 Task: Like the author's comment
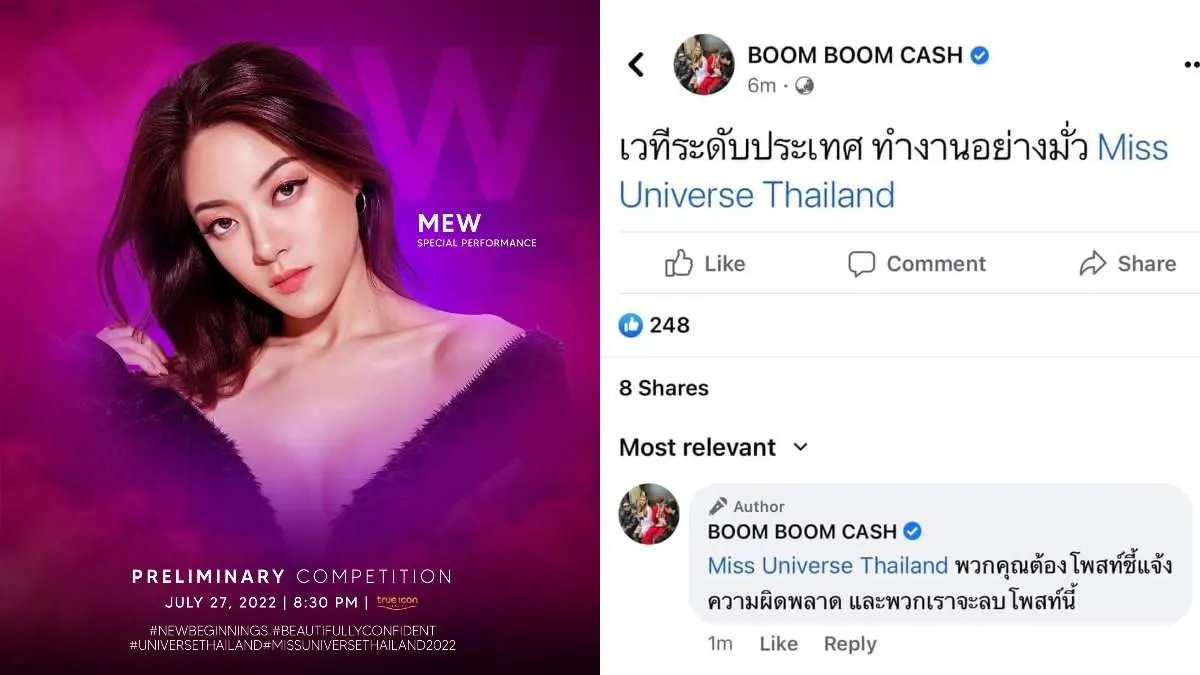click(x=778, y=644)
